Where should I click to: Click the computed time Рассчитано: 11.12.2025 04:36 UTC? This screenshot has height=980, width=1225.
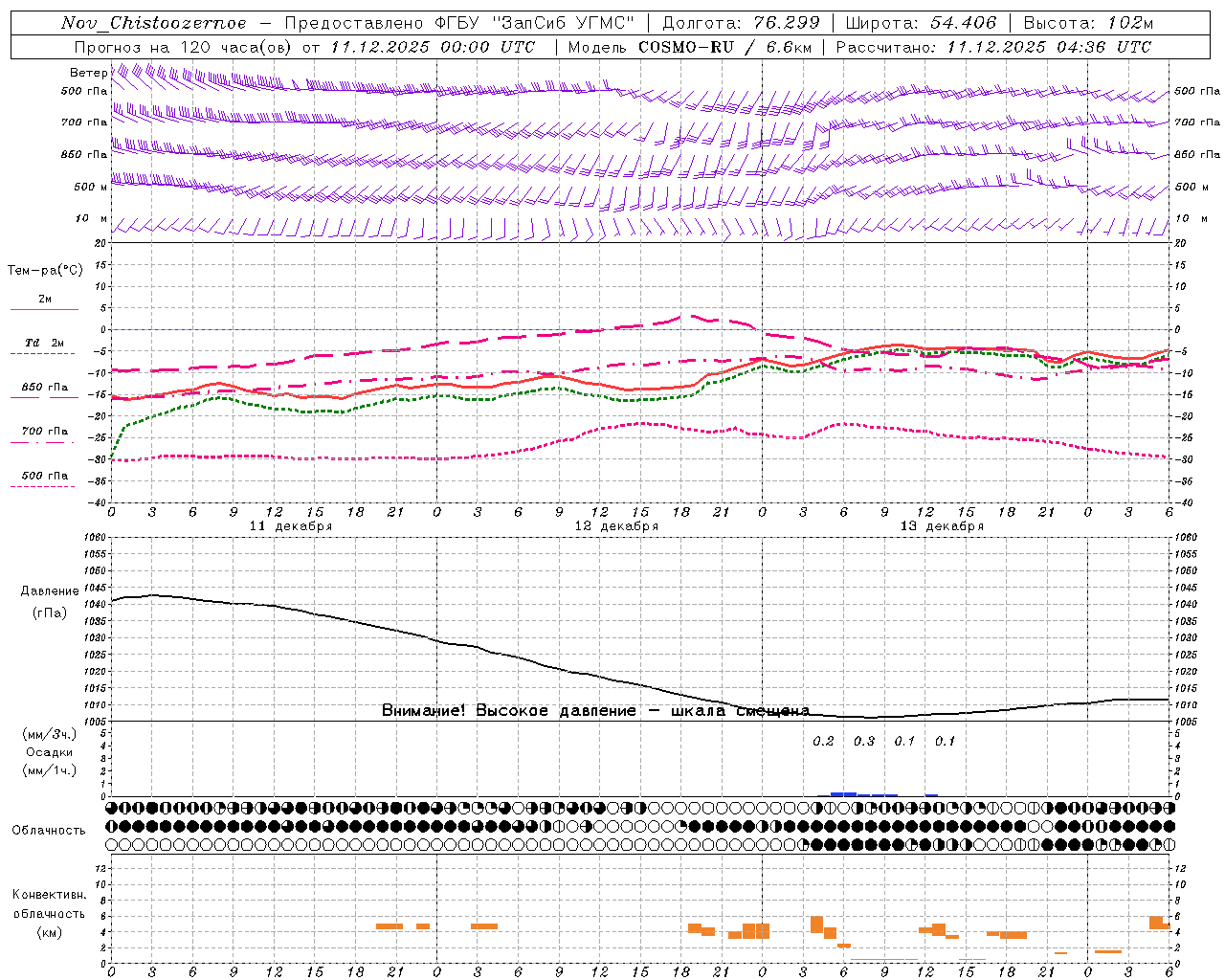[993, 47]
